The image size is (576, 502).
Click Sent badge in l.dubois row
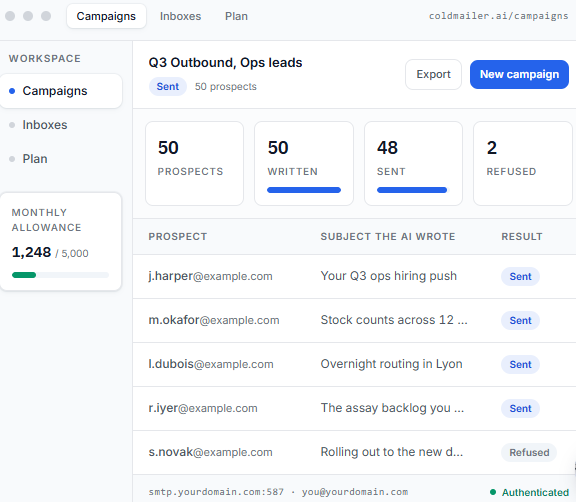click(x=520, y=365)
